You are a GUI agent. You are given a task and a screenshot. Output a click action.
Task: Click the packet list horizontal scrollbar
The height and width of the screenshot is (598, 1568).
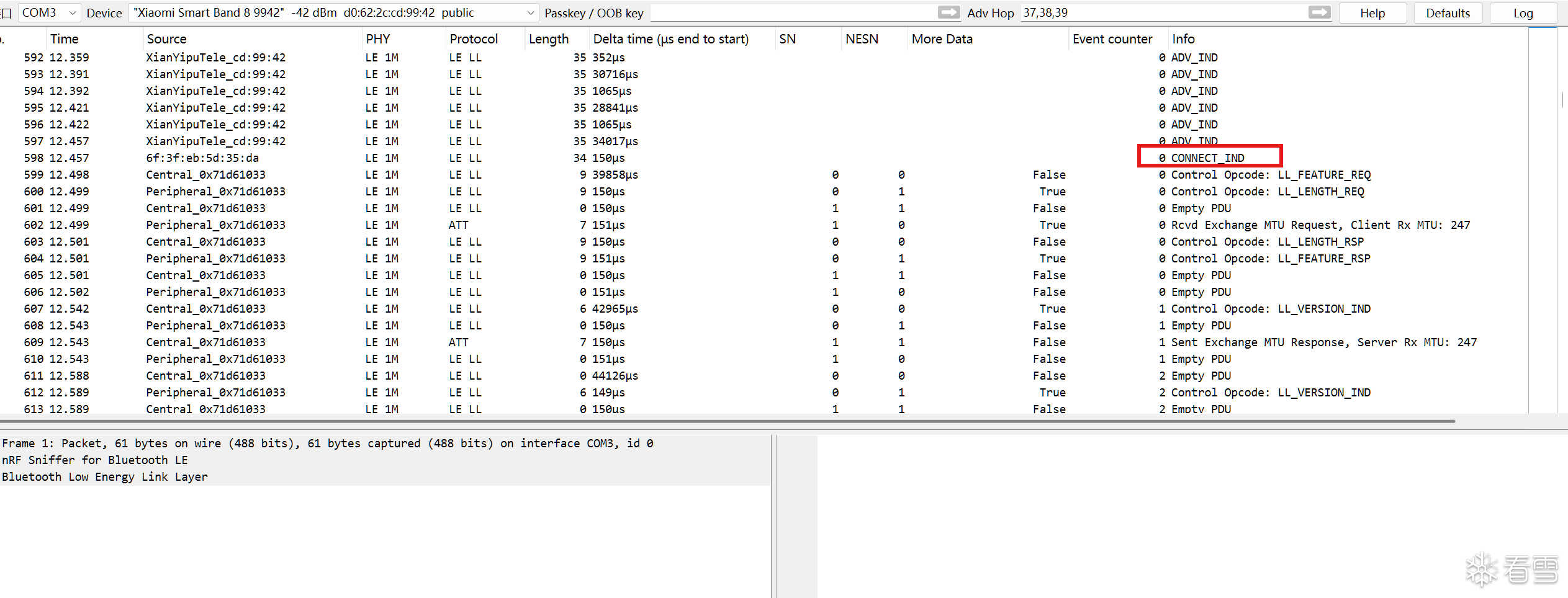coord(726,421)
